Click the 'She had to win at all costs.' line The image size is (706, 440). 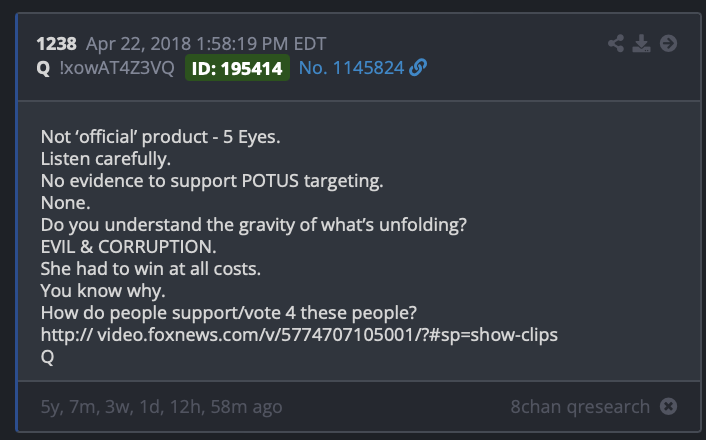tap(150, 269)
